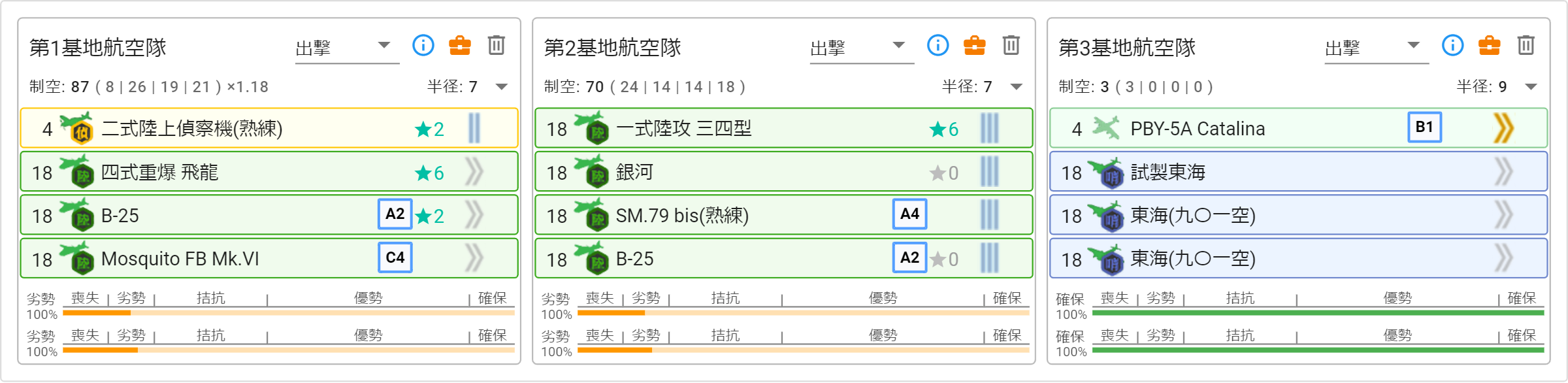Click the A4 badge on SM.79 bis(熟練)
The image size is (1568, 383).
pos(909,214)
